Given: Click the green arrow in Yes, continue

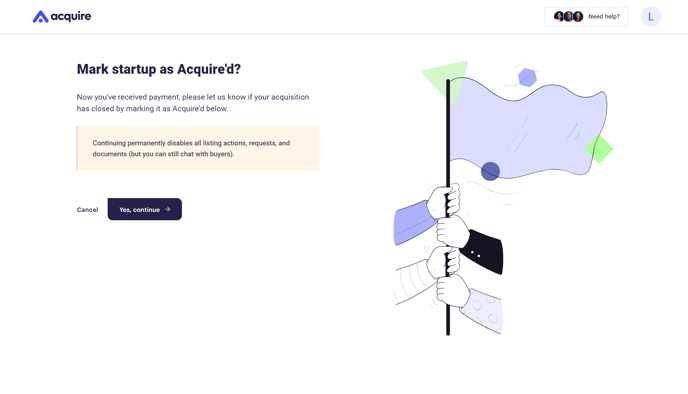Looking at the screenshot, I should 168,209.
